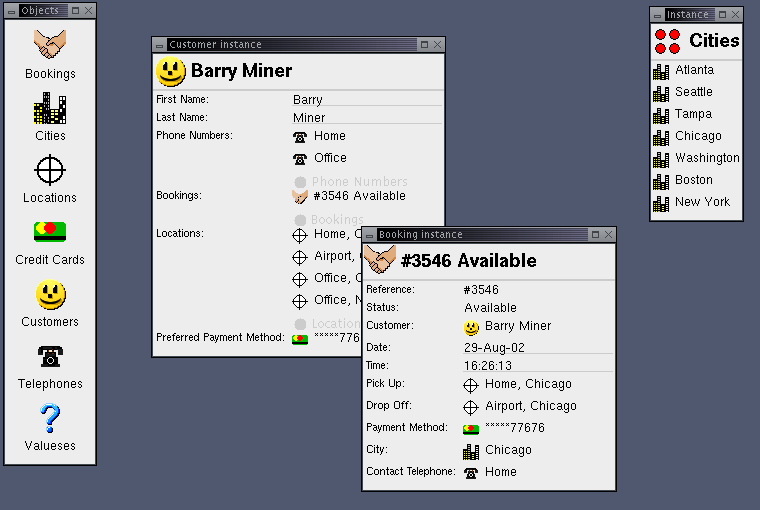Open Cities in the Objects panel

click(50, 108)
